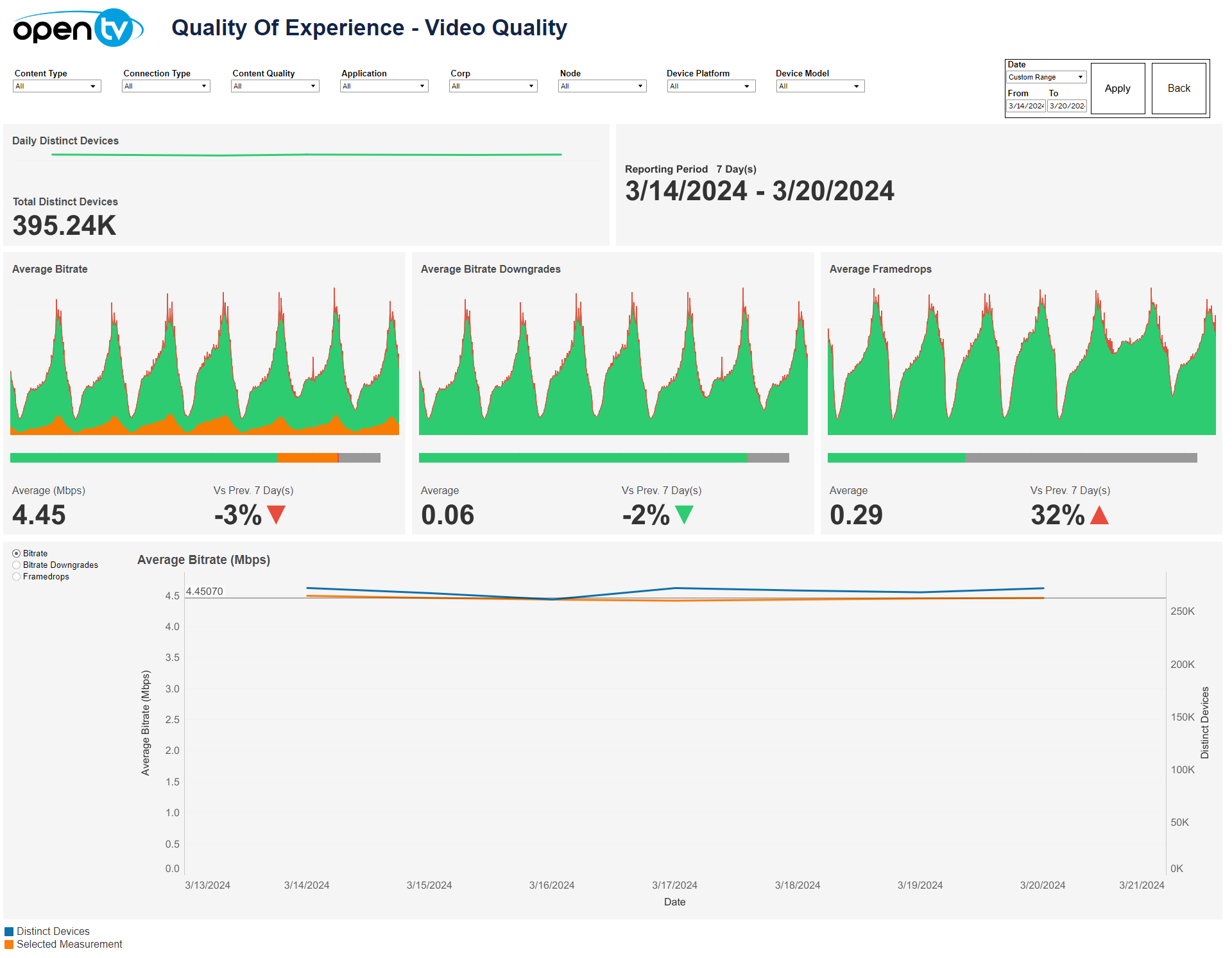The height and width of the screenshot is (958, 1232).
Task: Click the 7 Day(s) reporting period label
Action: click(x=737, y=169)
